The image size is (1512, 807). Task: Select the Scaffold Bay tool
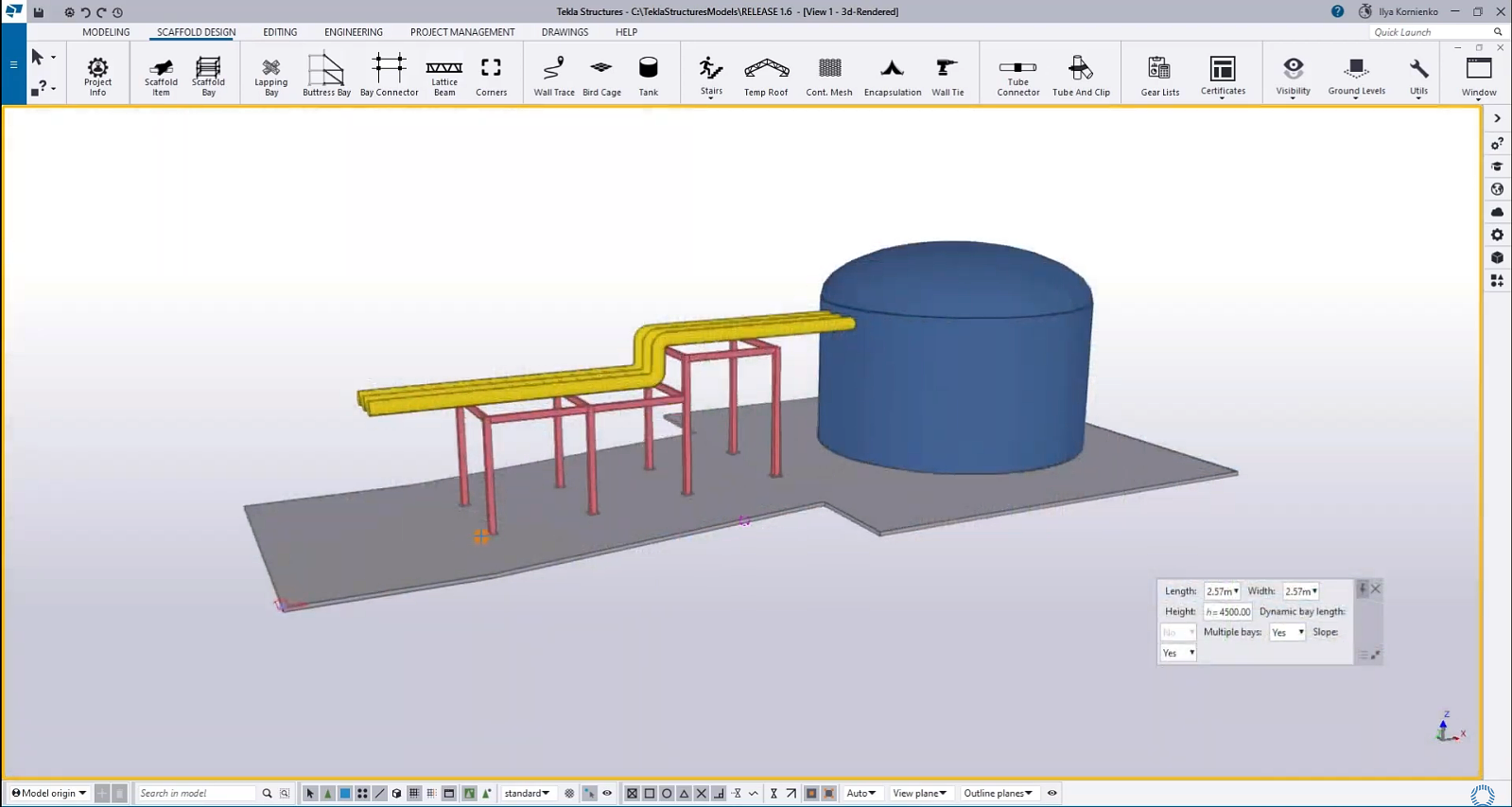pos(208,76)
